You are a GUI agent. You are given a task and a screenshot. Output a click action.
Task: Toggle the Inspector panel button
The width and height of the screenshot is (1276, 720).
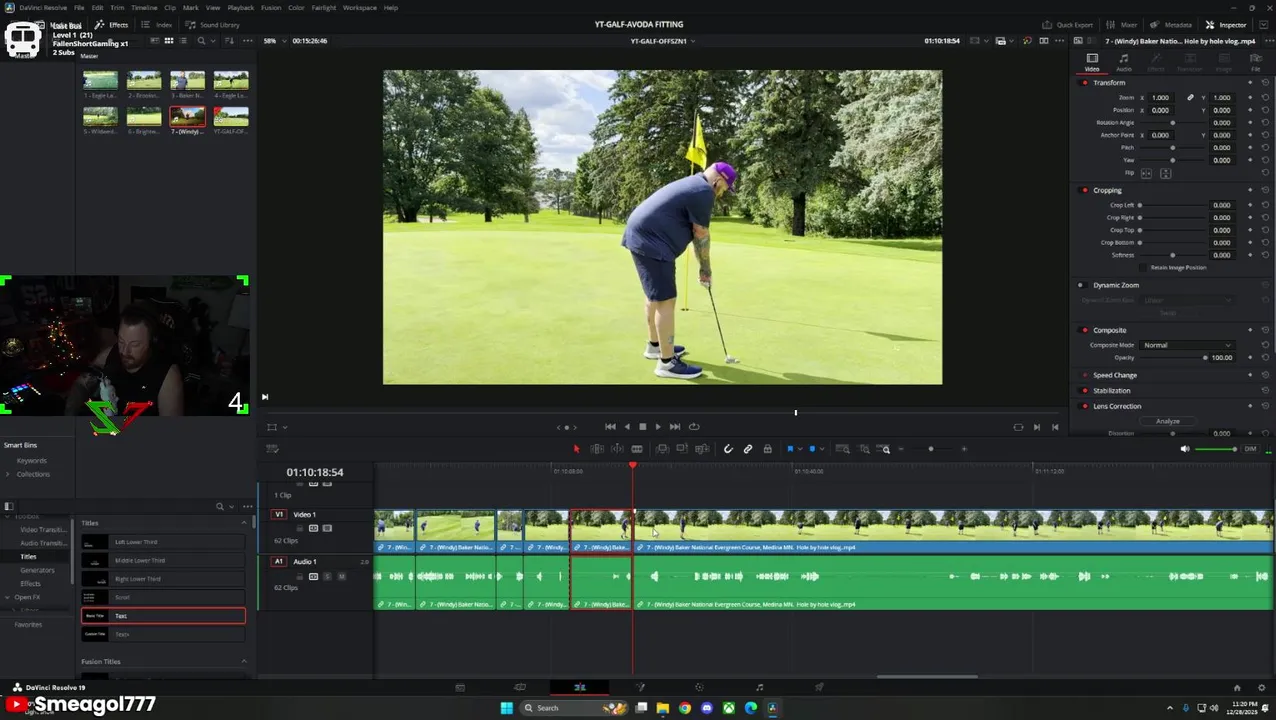coord(1227,25)
